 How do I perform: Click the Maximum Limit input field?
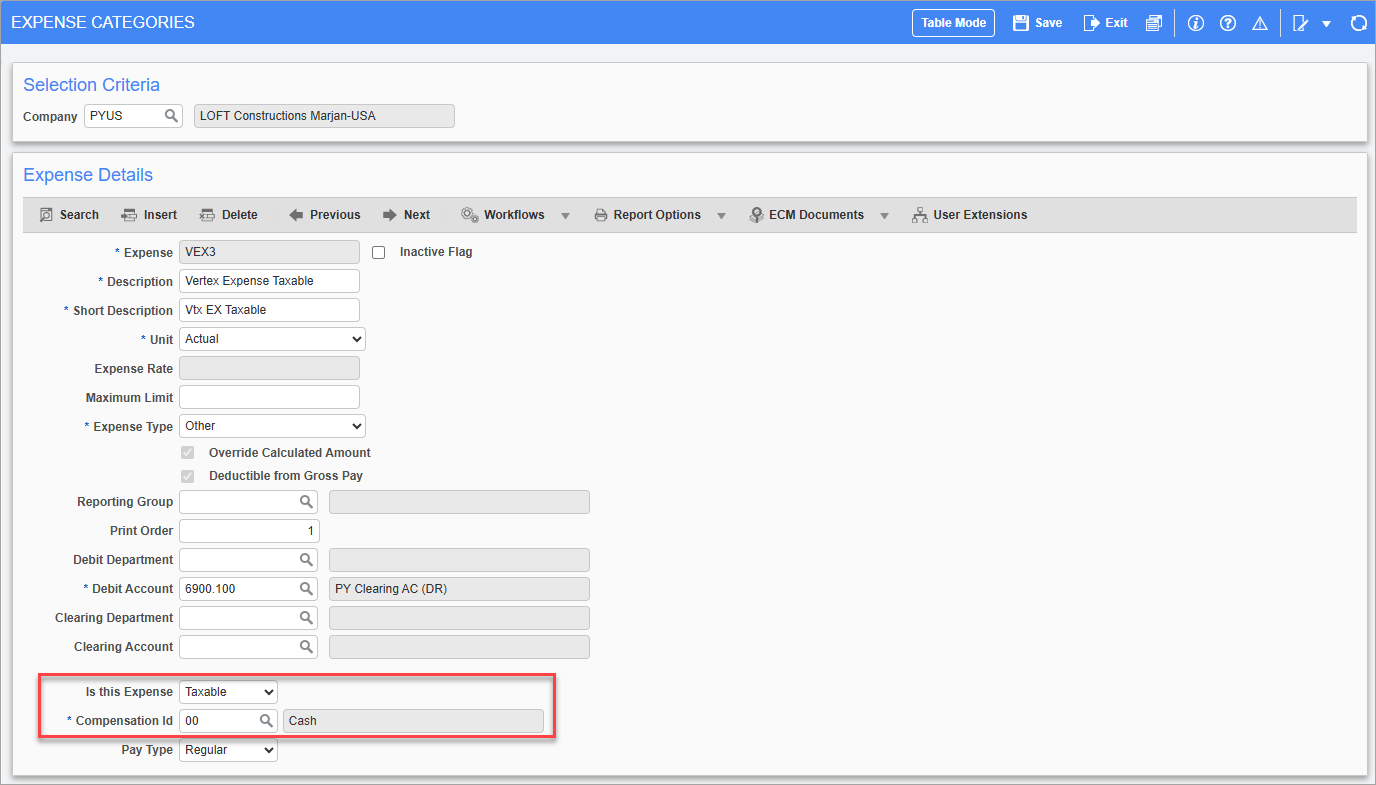tap(269, 397)
